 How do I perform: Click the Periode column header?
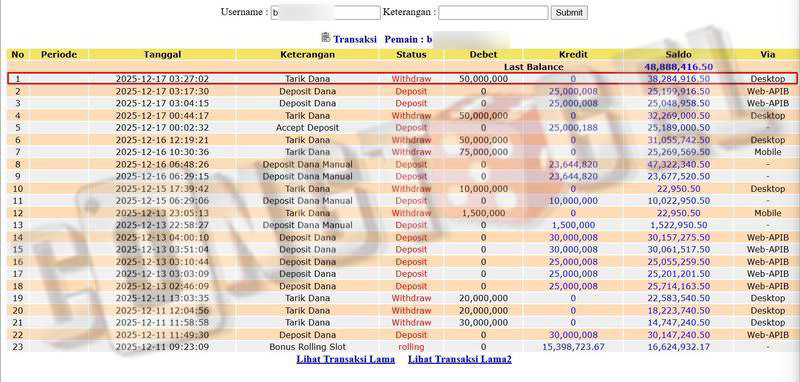[59, 55]
